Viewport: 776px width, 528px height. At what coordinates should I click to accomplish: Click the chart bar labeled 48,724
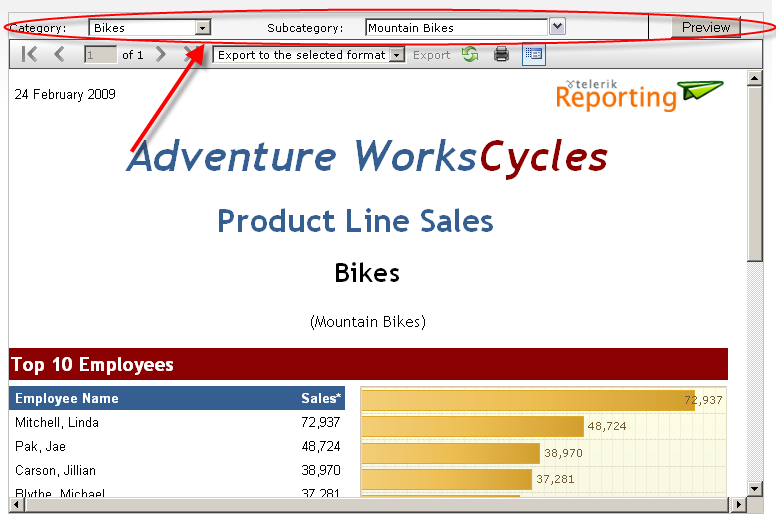(473, 427)
